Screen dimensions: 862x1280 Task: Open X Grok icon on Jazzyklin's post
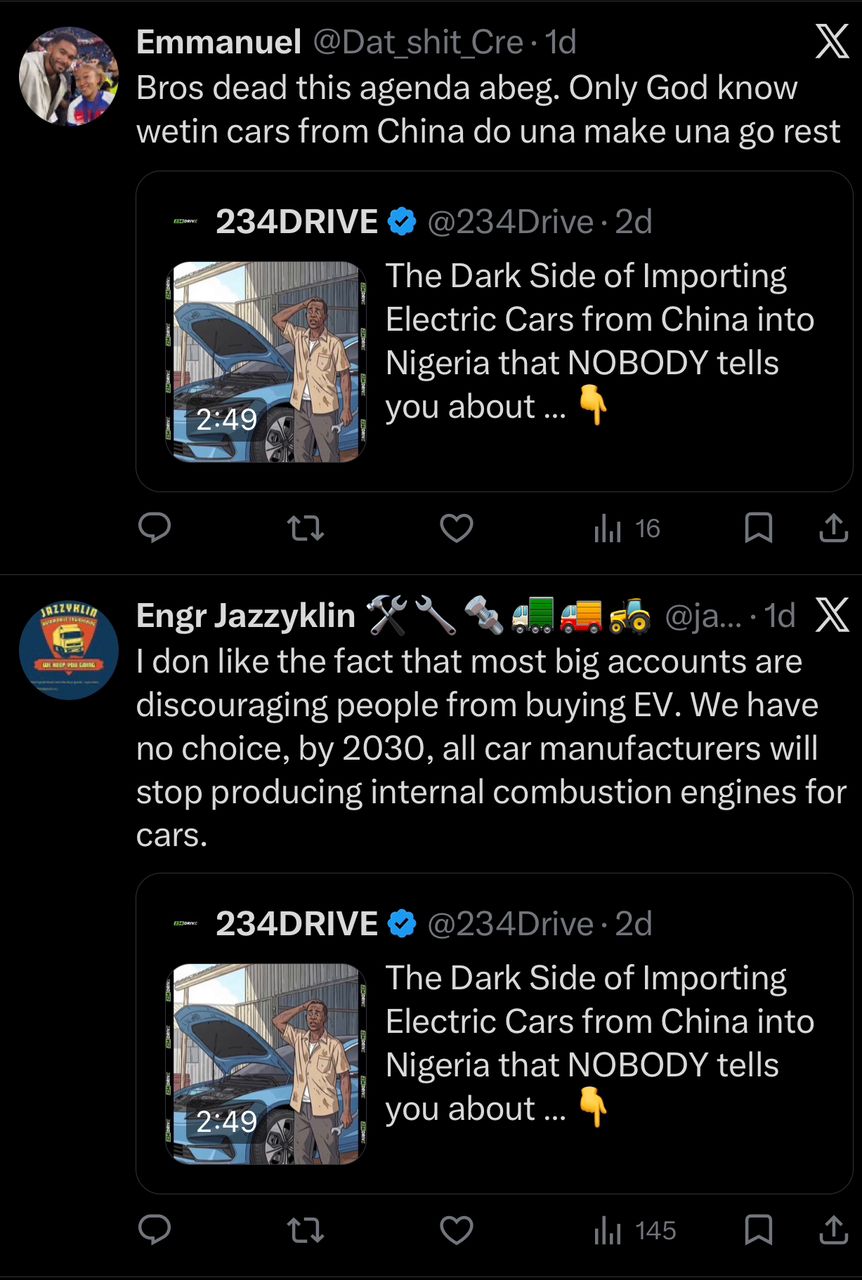[831, 616]
